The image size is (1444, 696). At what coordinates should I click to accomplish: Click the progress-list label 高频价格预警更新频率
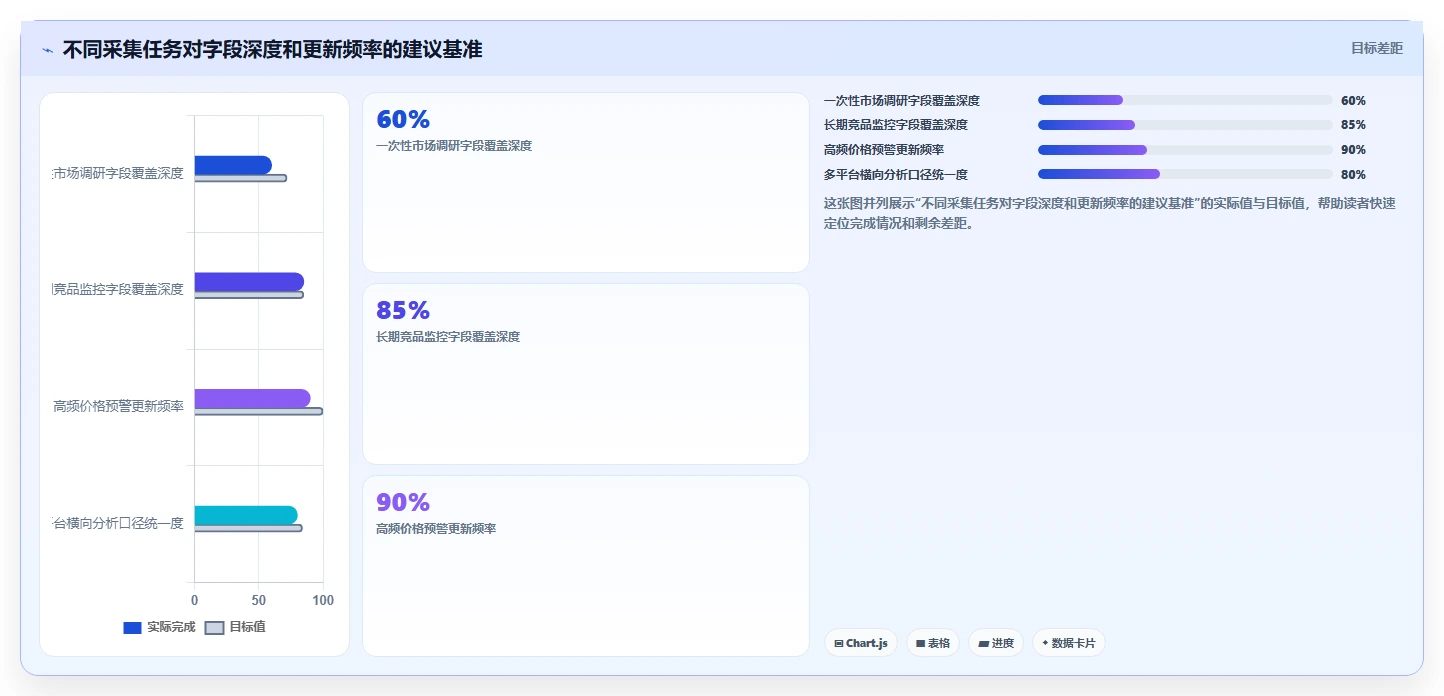884,150
